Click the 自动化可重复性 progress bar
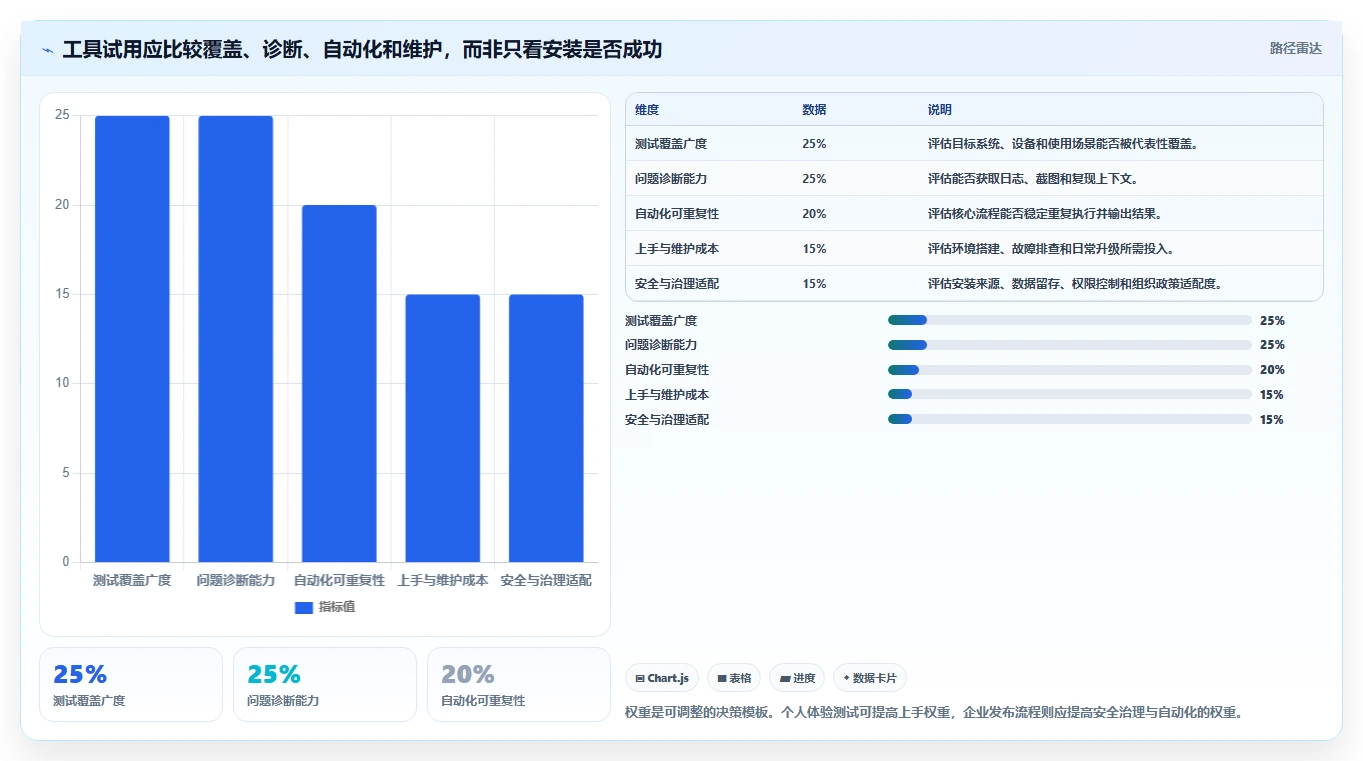1363x761 pixels. [1070, 370]
